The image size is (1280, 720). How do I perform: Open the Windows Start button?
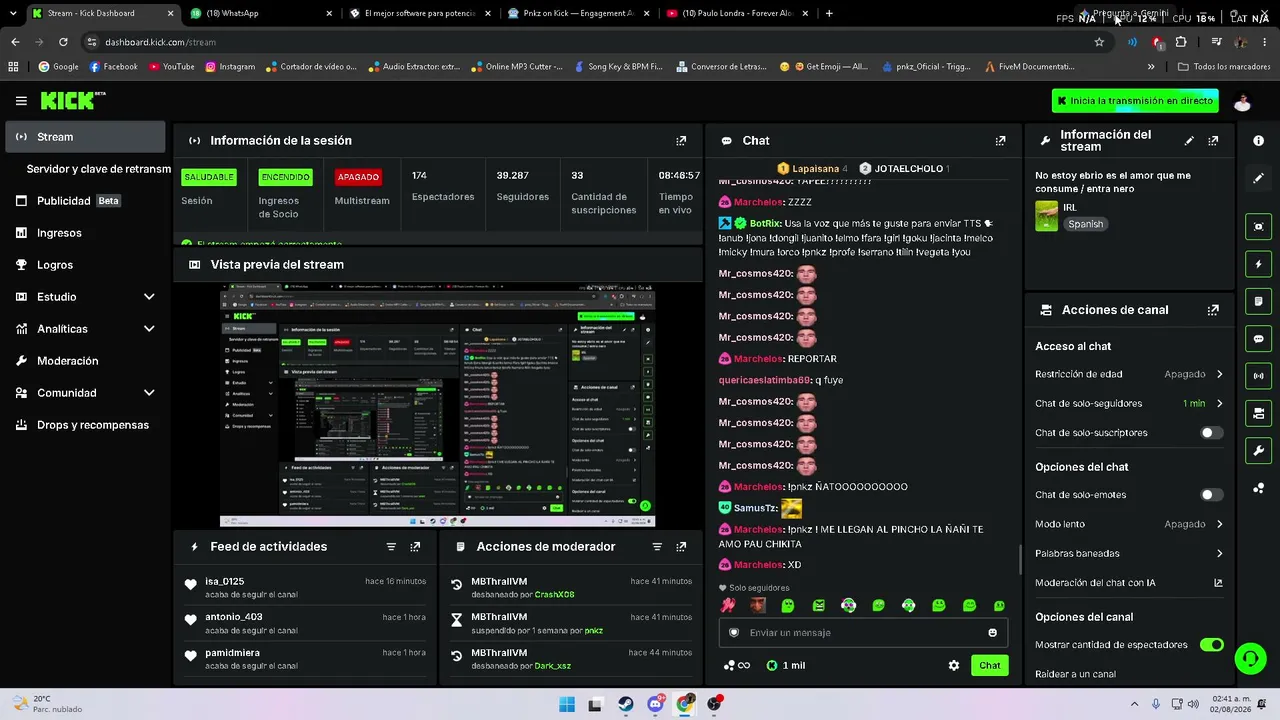tap(566, 704)
